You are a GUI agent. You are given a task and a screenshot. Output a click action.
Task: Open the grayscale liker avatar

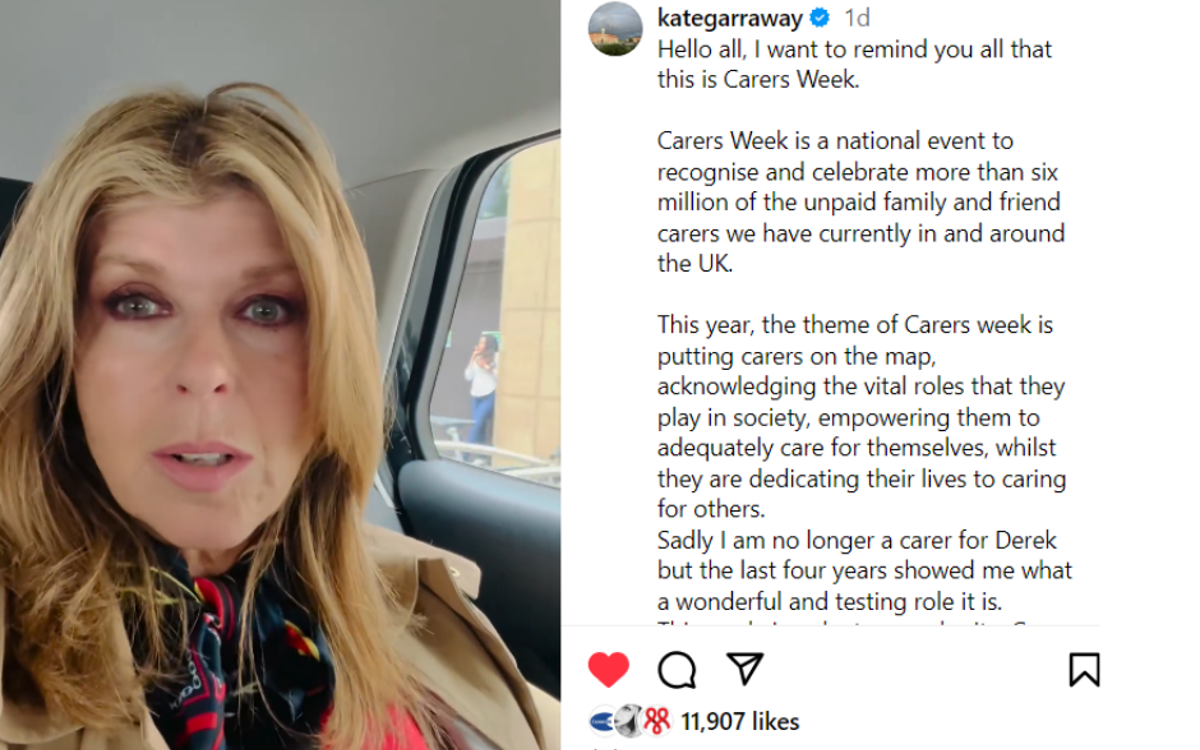coord(628,721)
